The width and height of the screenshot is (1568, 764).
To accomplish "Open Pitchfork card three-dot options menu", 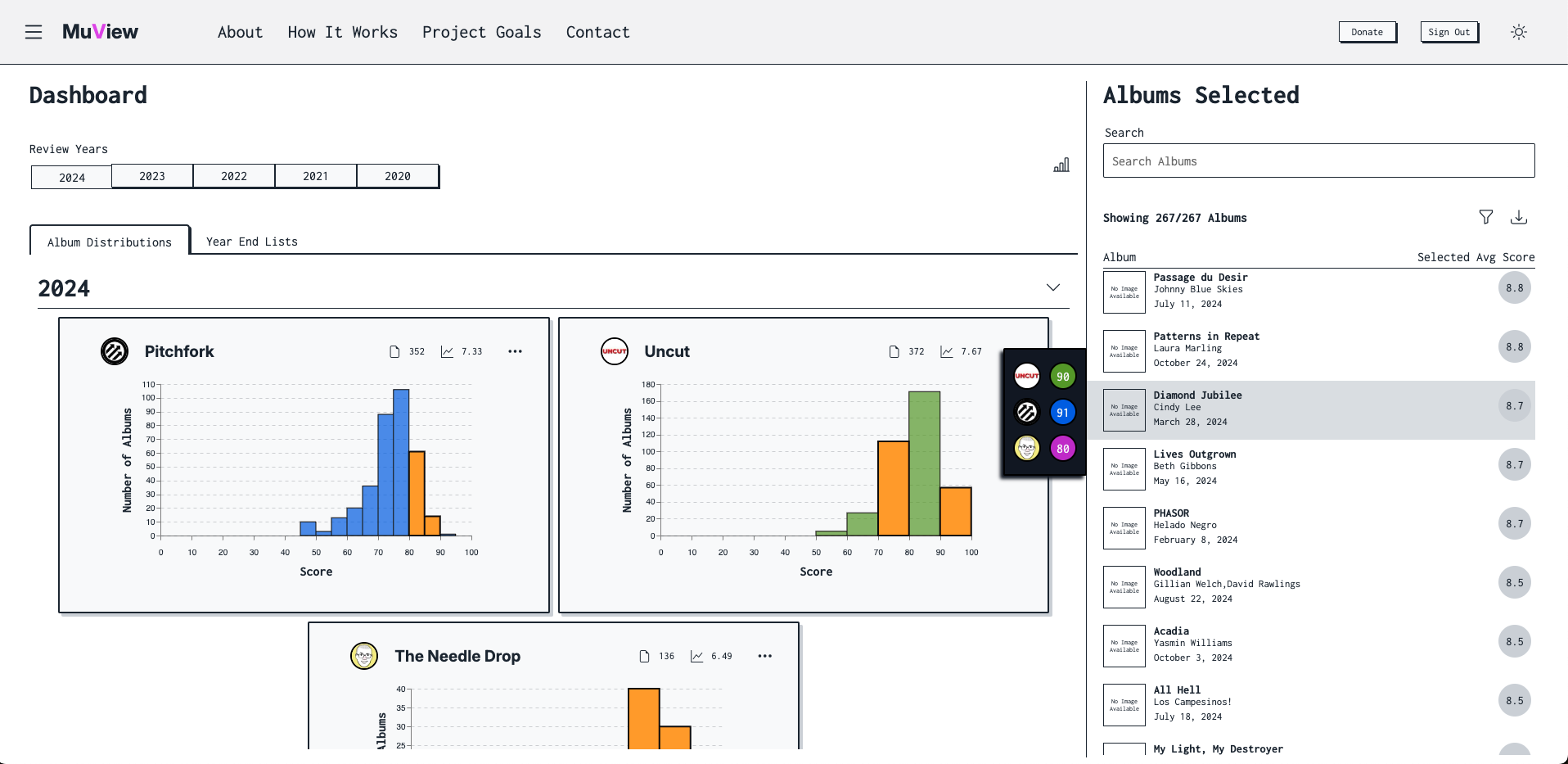I will (x=515, y=351).
